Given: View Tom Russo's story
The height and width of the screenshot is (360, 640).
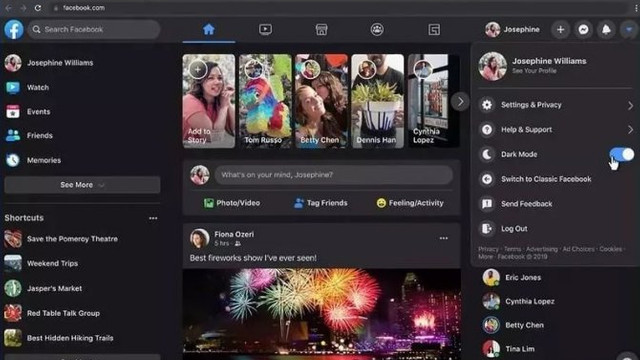Looking at the screenshot, I should [265, 101].
